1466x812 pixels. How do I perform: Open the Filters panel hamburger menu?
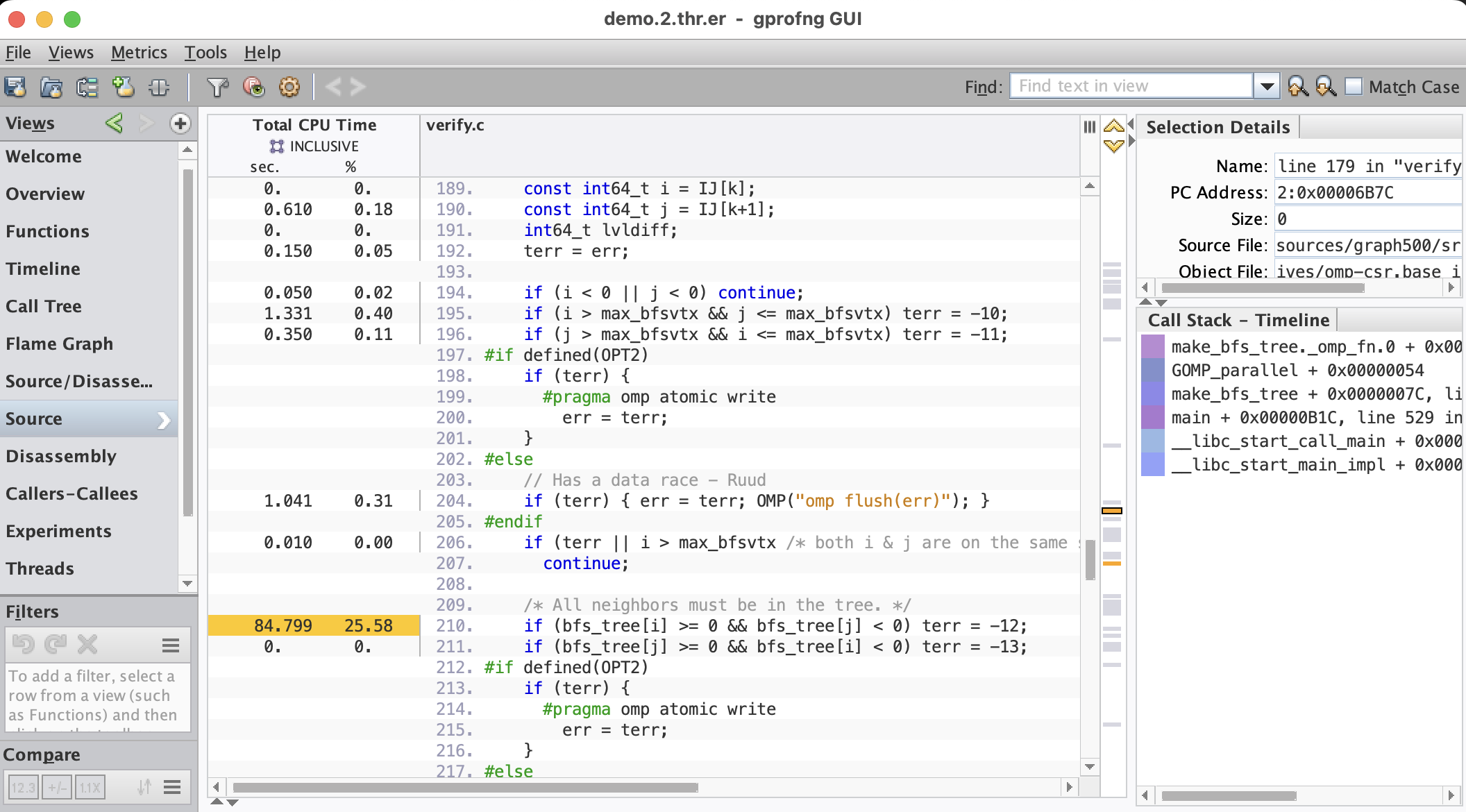coord(171,645)
